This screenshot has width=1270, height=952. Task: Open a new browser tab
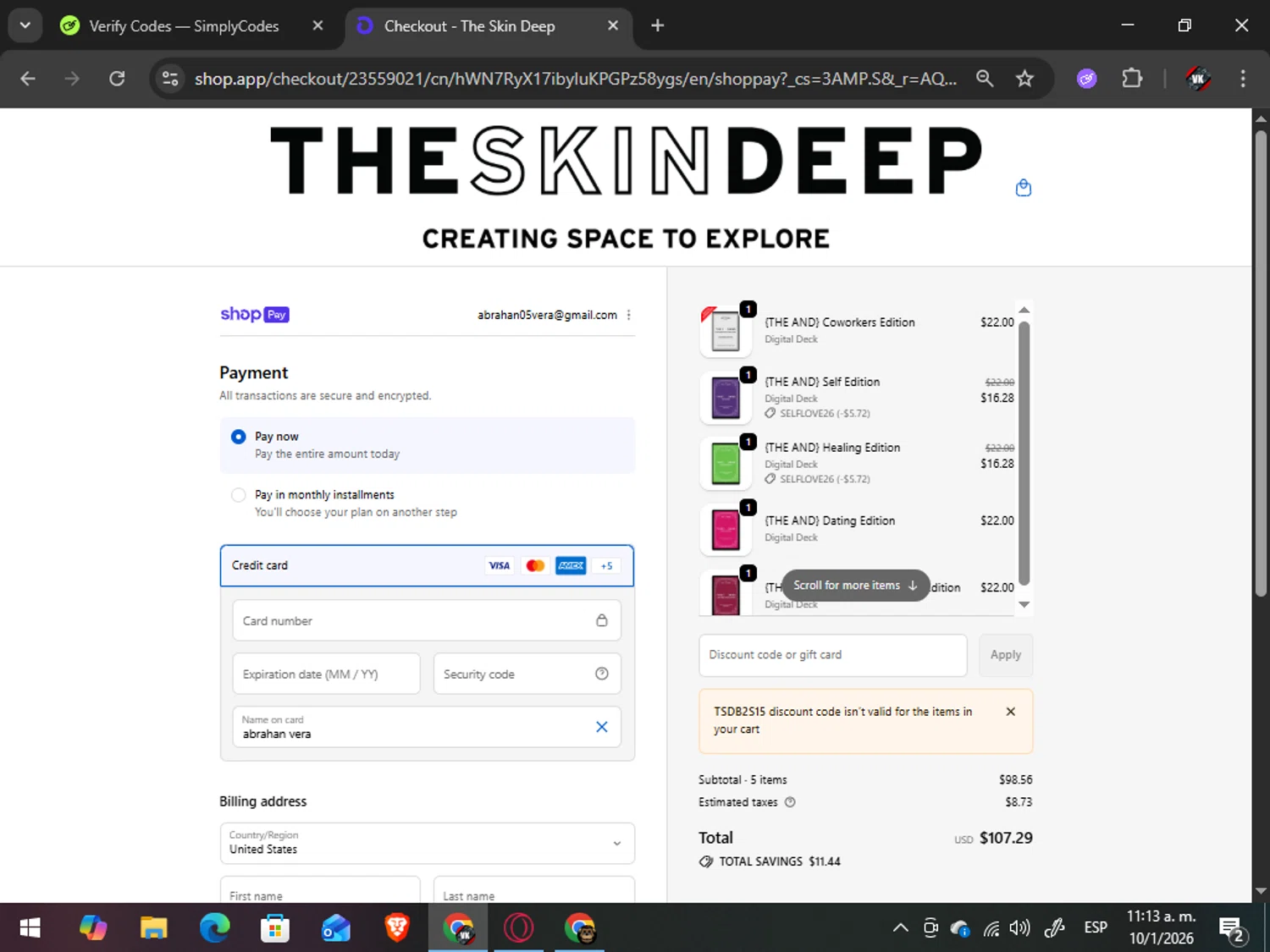[657, 25]
